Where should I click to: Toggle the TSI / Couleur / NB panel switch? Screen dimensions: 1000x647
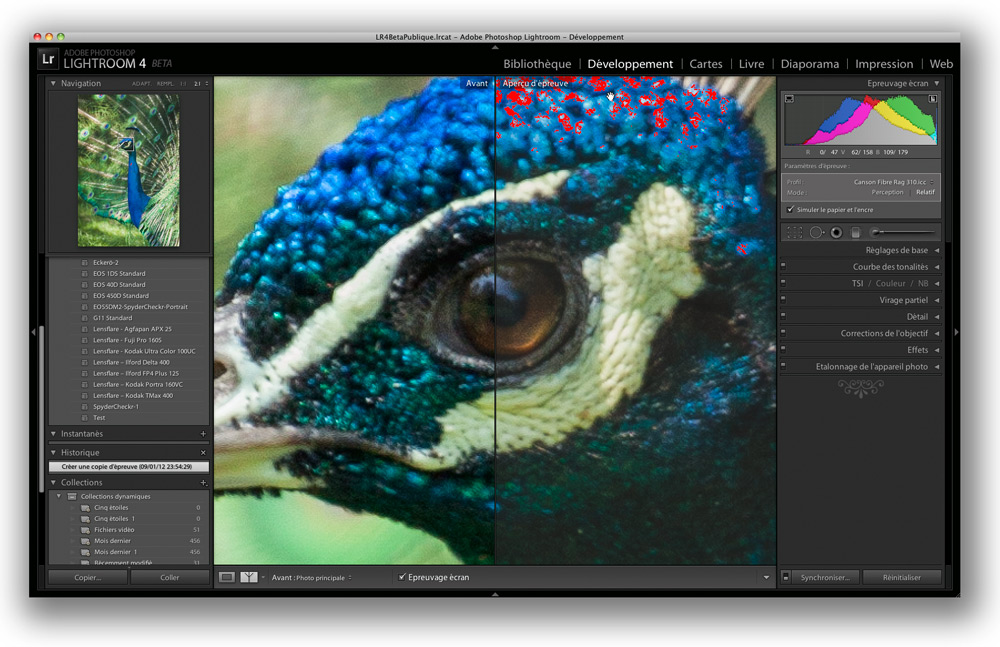[x=783, y=283]
